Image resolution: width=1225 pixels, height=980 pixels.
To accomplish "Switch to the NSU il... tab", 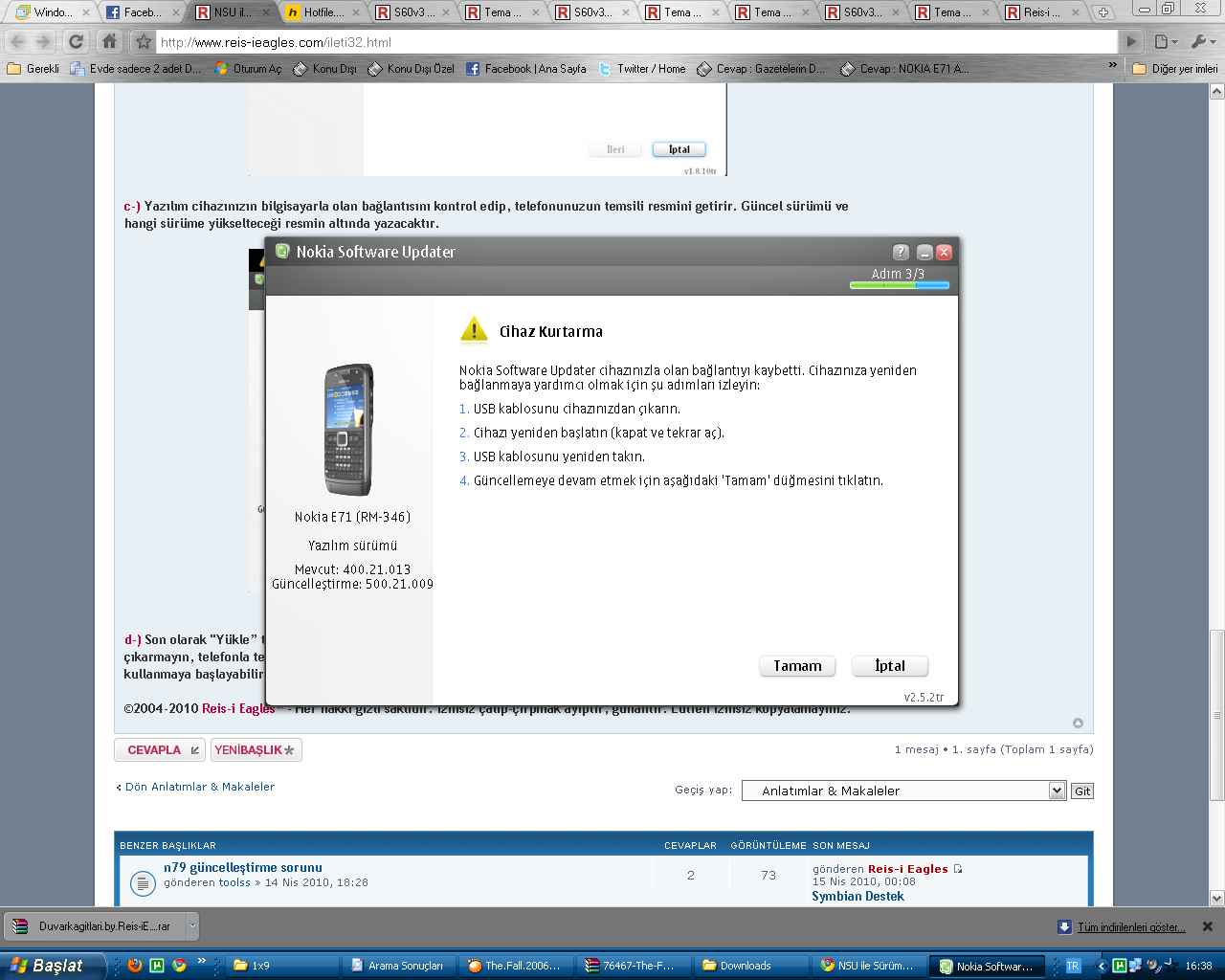I will (233, 12).
